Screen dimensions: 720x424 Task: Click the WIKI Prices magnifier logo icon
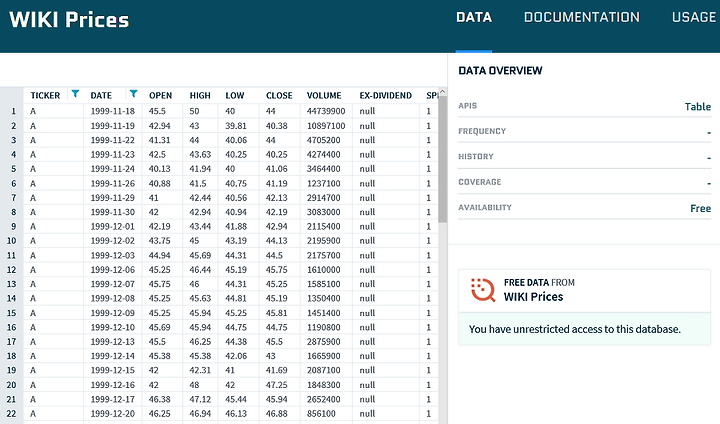(483, 290)
